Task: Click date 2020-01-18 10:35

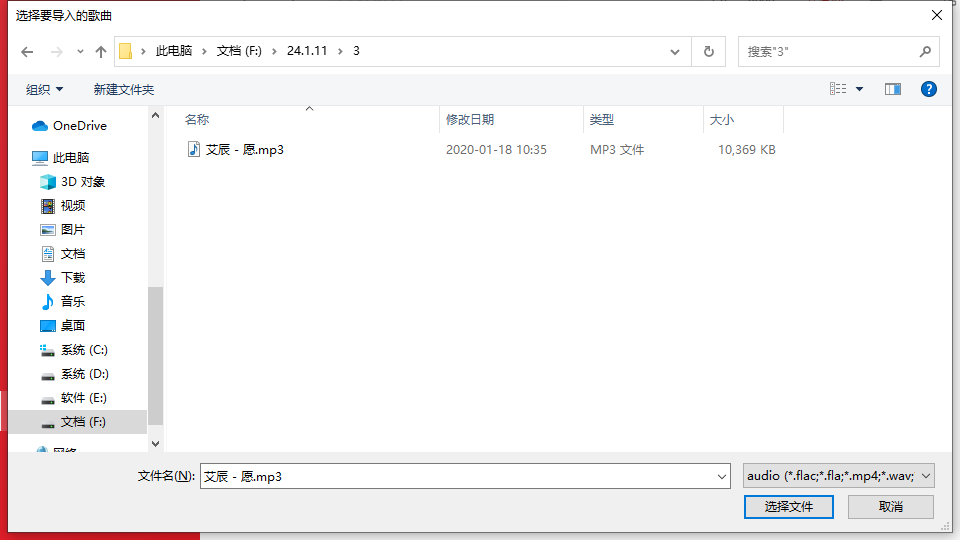Action: pos(496,149)
